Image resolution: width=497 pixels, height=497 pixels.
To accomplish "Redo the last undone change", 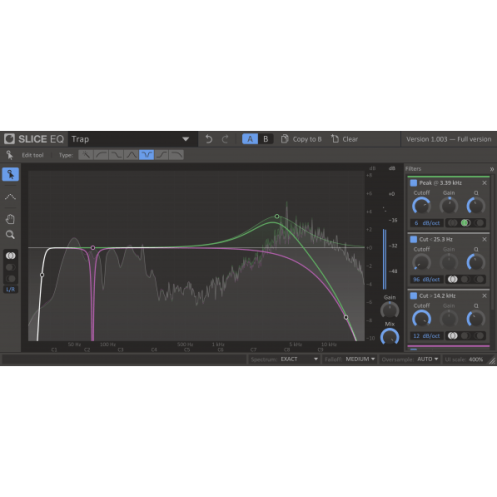I will [225, 139].
